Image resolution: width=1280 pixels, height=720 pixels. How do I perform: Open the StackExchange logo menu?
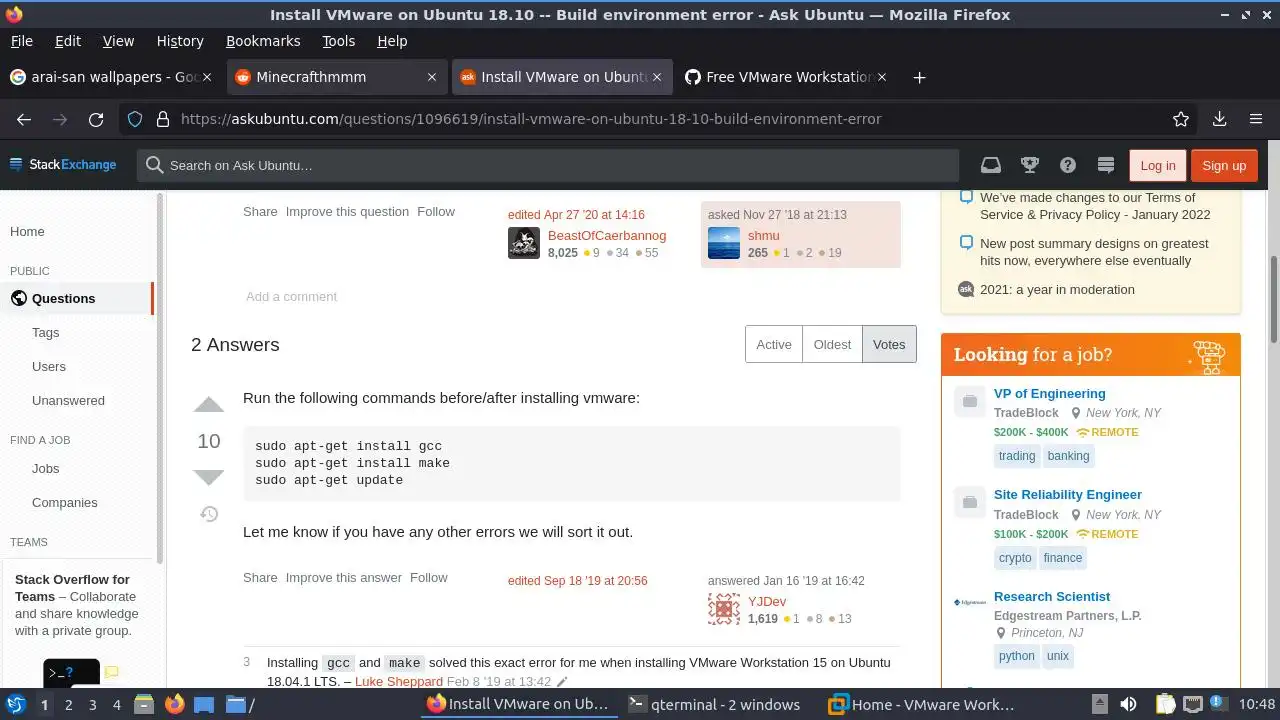click(x=63, y=165)
